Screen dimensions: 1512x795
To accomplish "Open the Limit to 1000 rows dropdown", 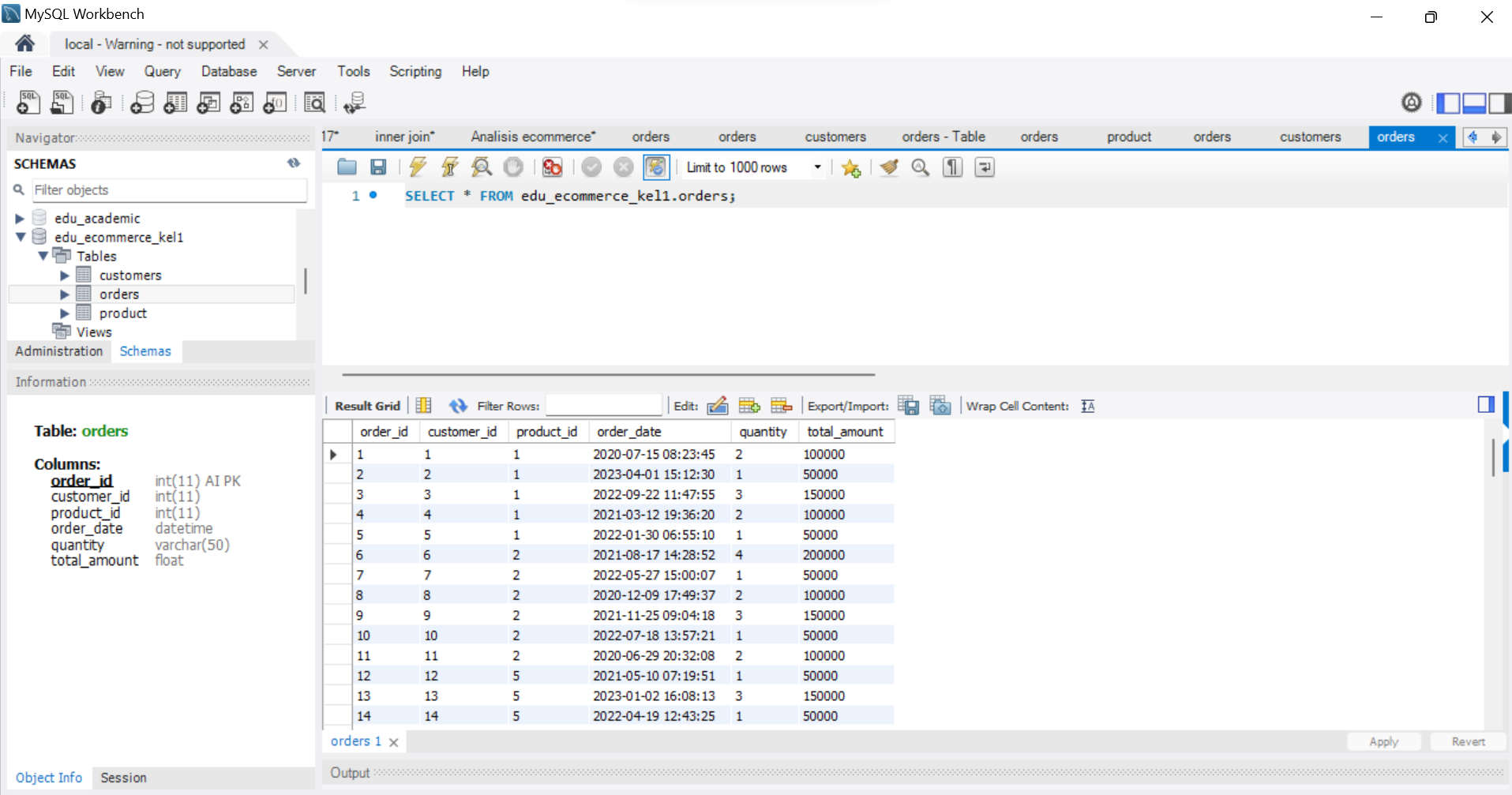I will pyautogui.click(x=817, y=167).
